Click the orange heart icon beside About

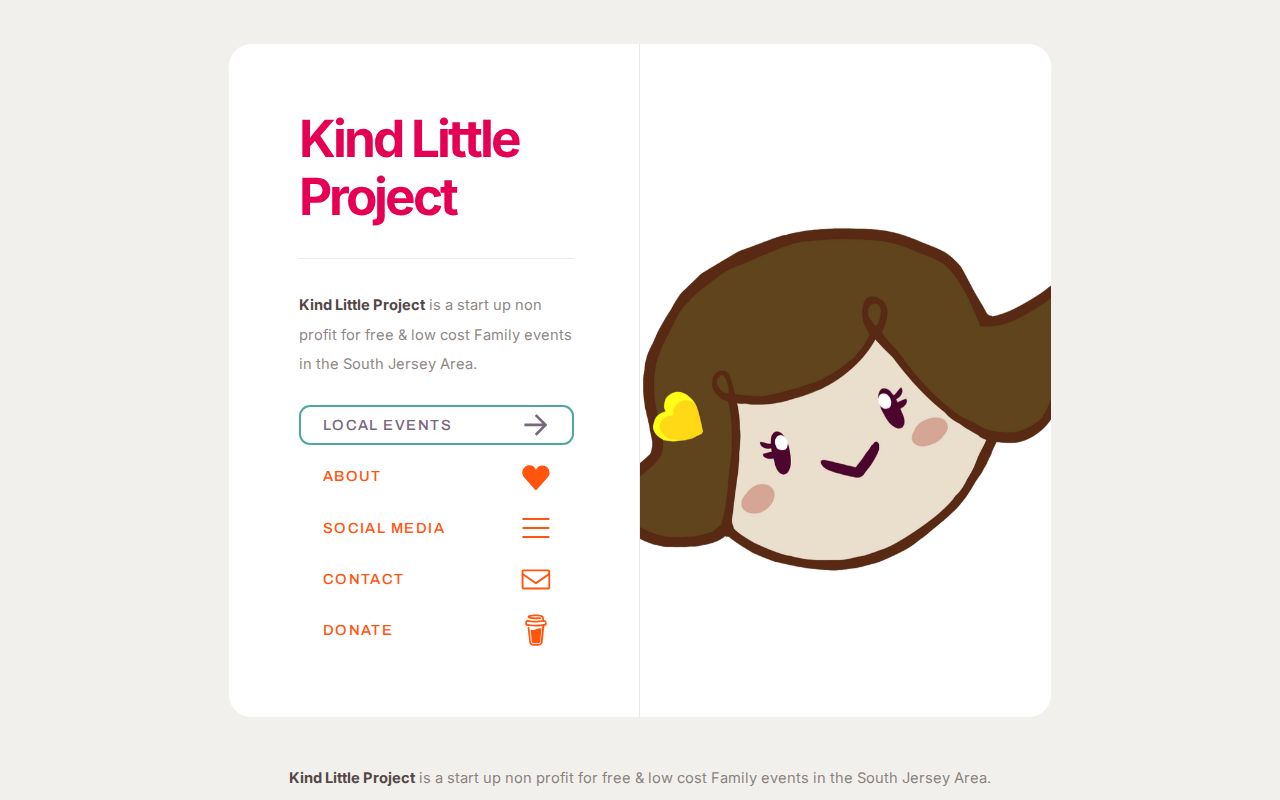pos(536,477)
